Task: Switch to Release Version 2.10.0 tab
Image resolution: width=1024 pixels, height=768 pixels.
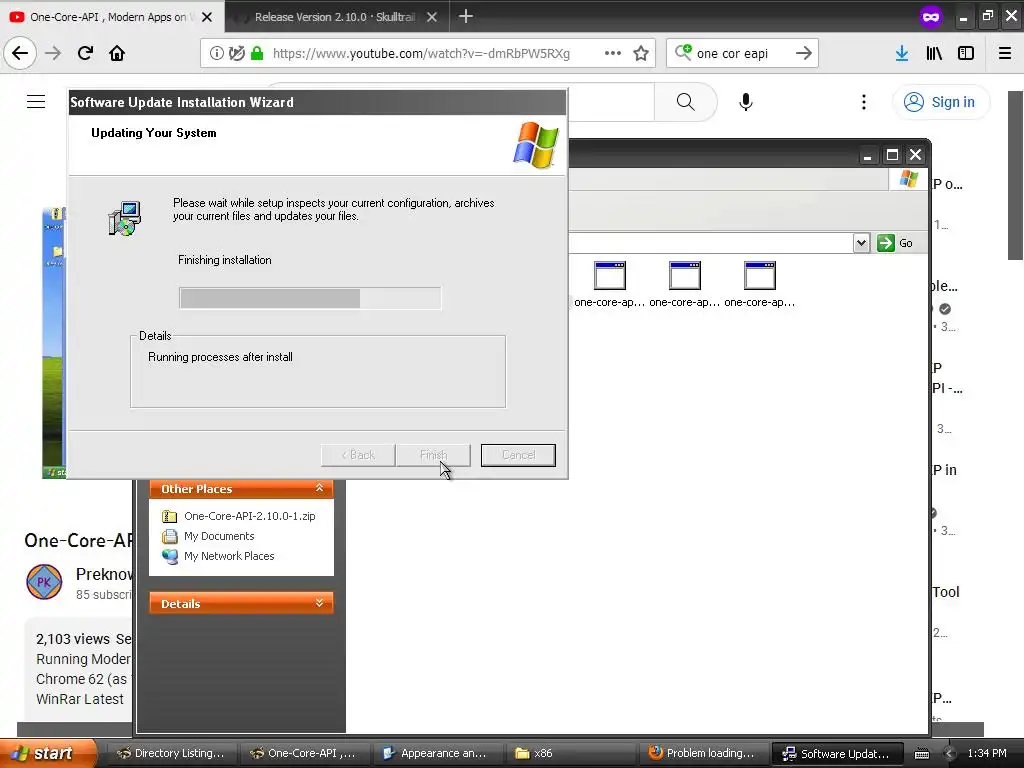Action: click(x=334, y=17)
